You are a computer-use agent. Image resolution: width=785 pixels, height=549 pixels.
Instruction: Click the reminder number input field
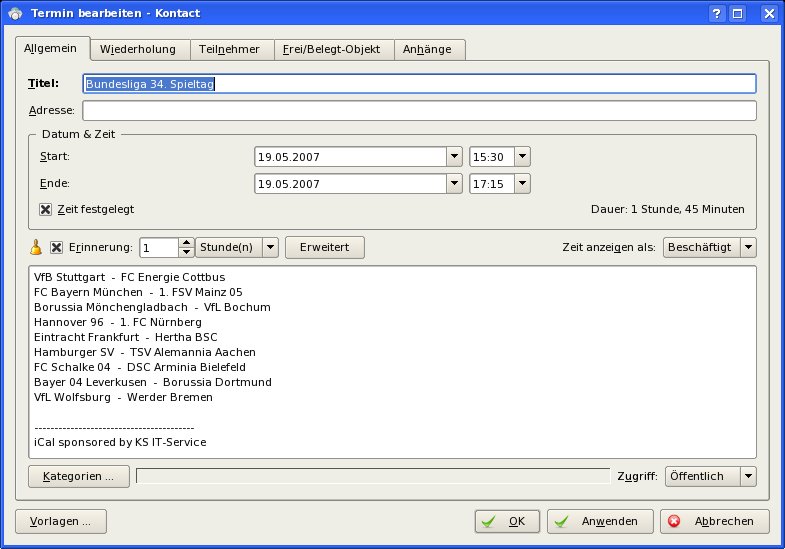click(159, 248)
